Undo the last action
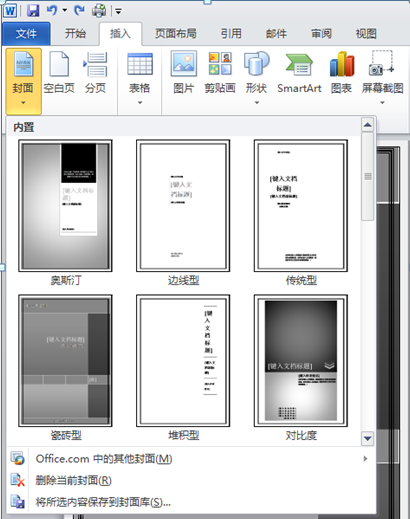 pyautogui.click(x=52, y=10)
